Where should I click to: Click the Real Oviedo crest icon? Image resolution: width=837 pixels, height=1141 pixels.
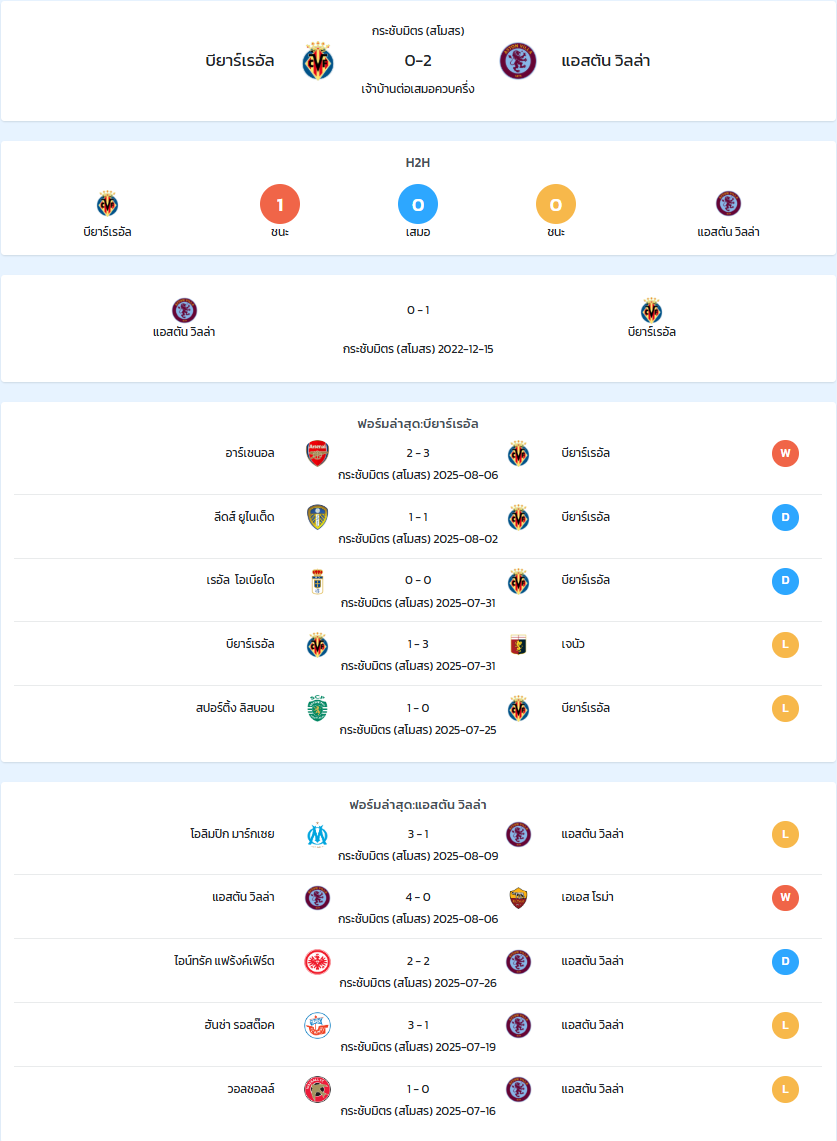(x=317, y=581)
